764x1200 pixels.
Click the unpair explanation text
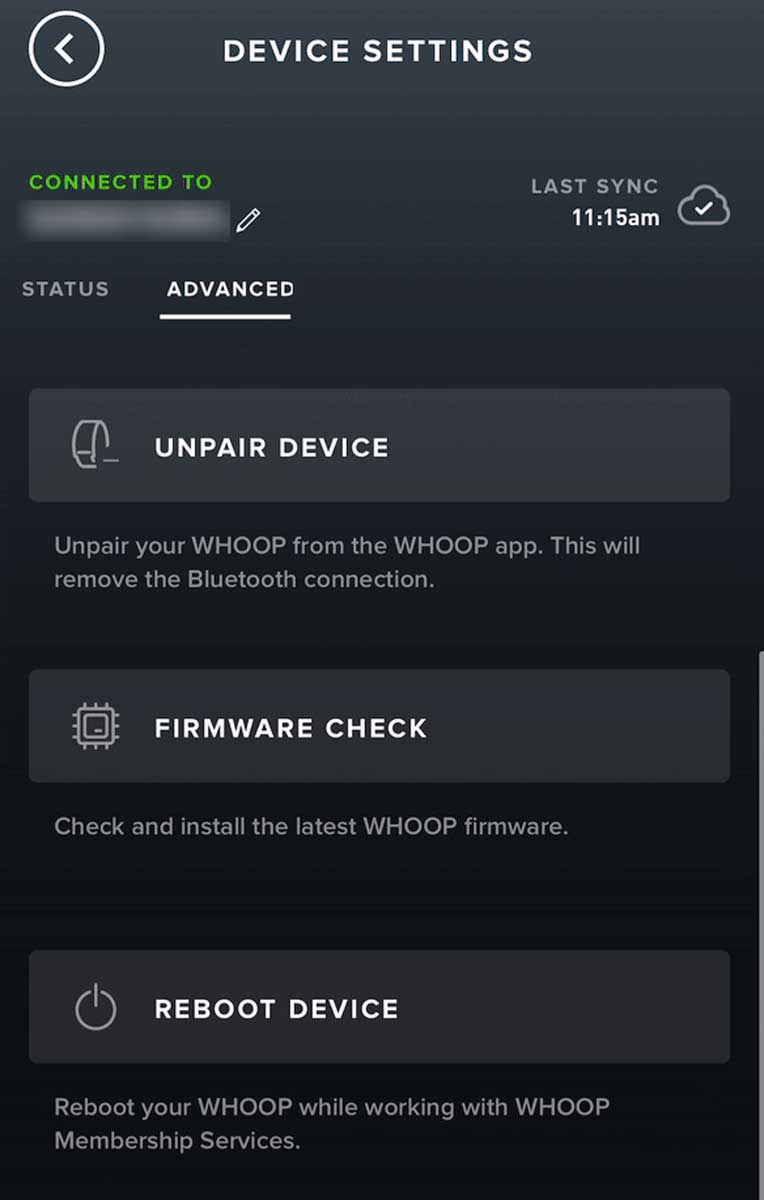click(x=347, y=562)
